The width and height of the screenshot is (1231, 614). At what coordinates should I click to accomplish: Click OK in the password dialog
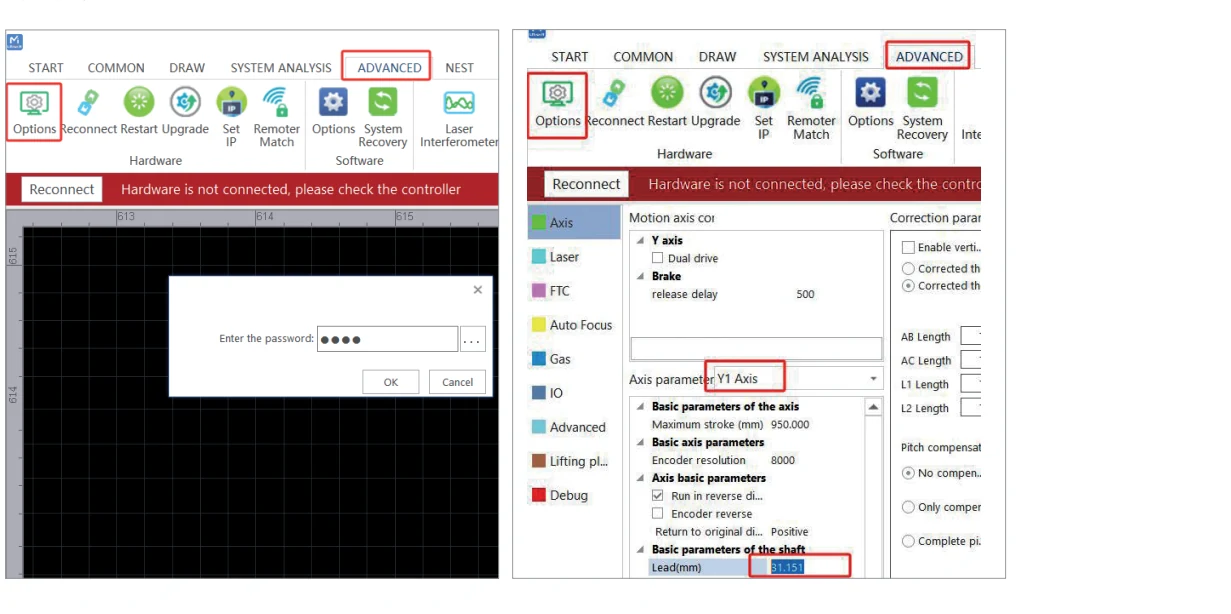[391, 382]
